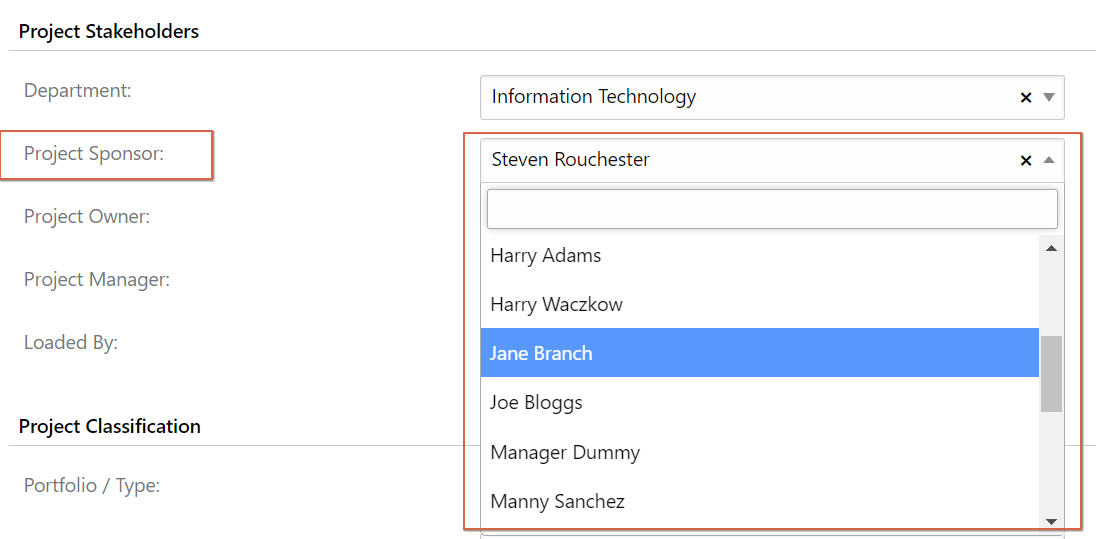
Task: Select Manny Sanchez from the list
Action: (x=759, y=501)
